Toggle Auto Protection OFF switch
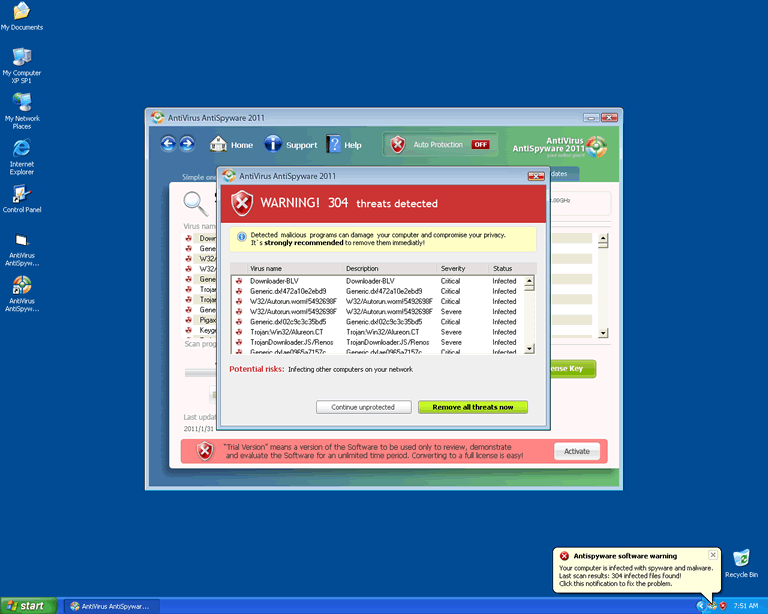The image size is (768, 614). click(481, 144)
